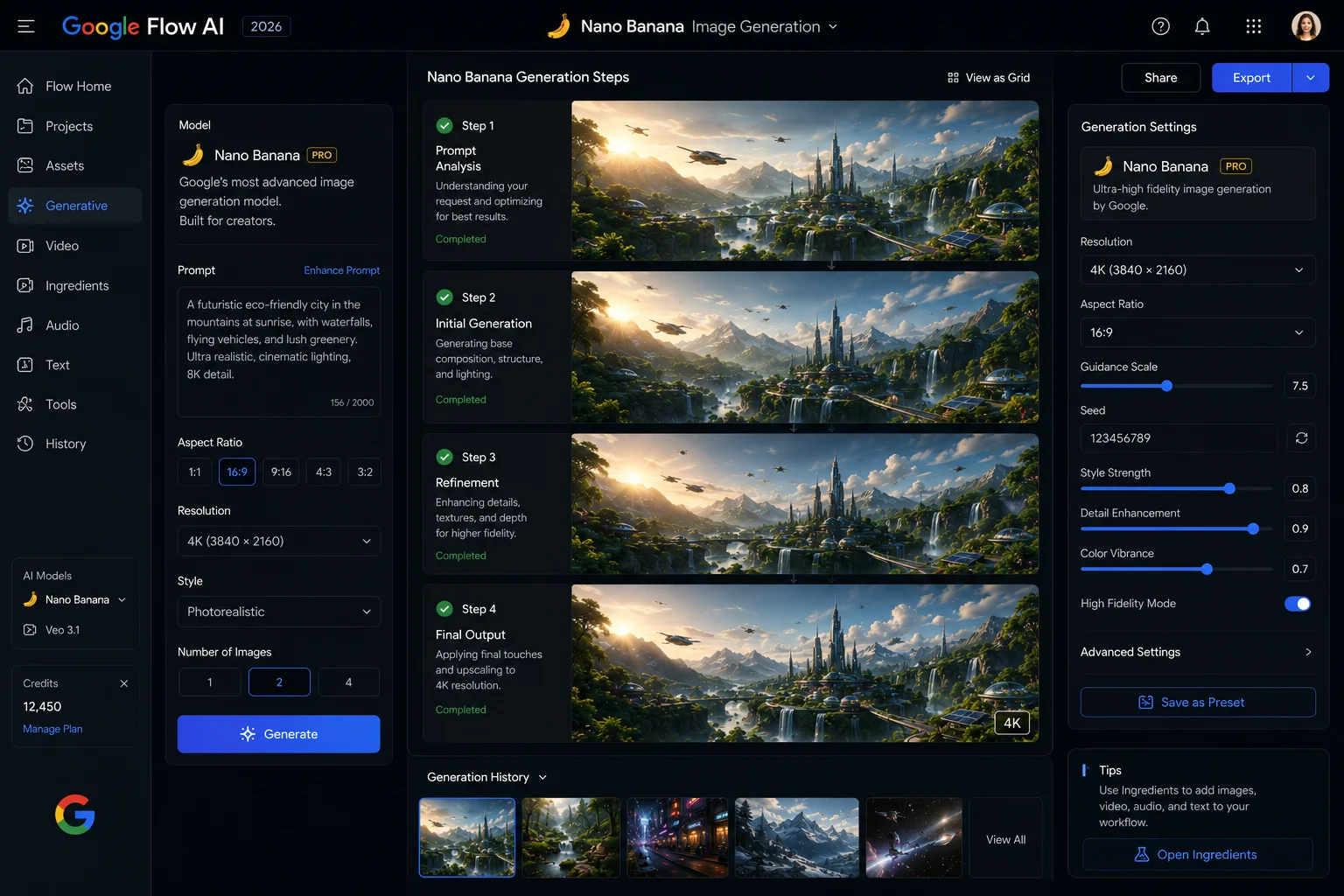Click the Video sidebar icon
The height and width of the screenshot is (896, 1344).
coord(25,246)
